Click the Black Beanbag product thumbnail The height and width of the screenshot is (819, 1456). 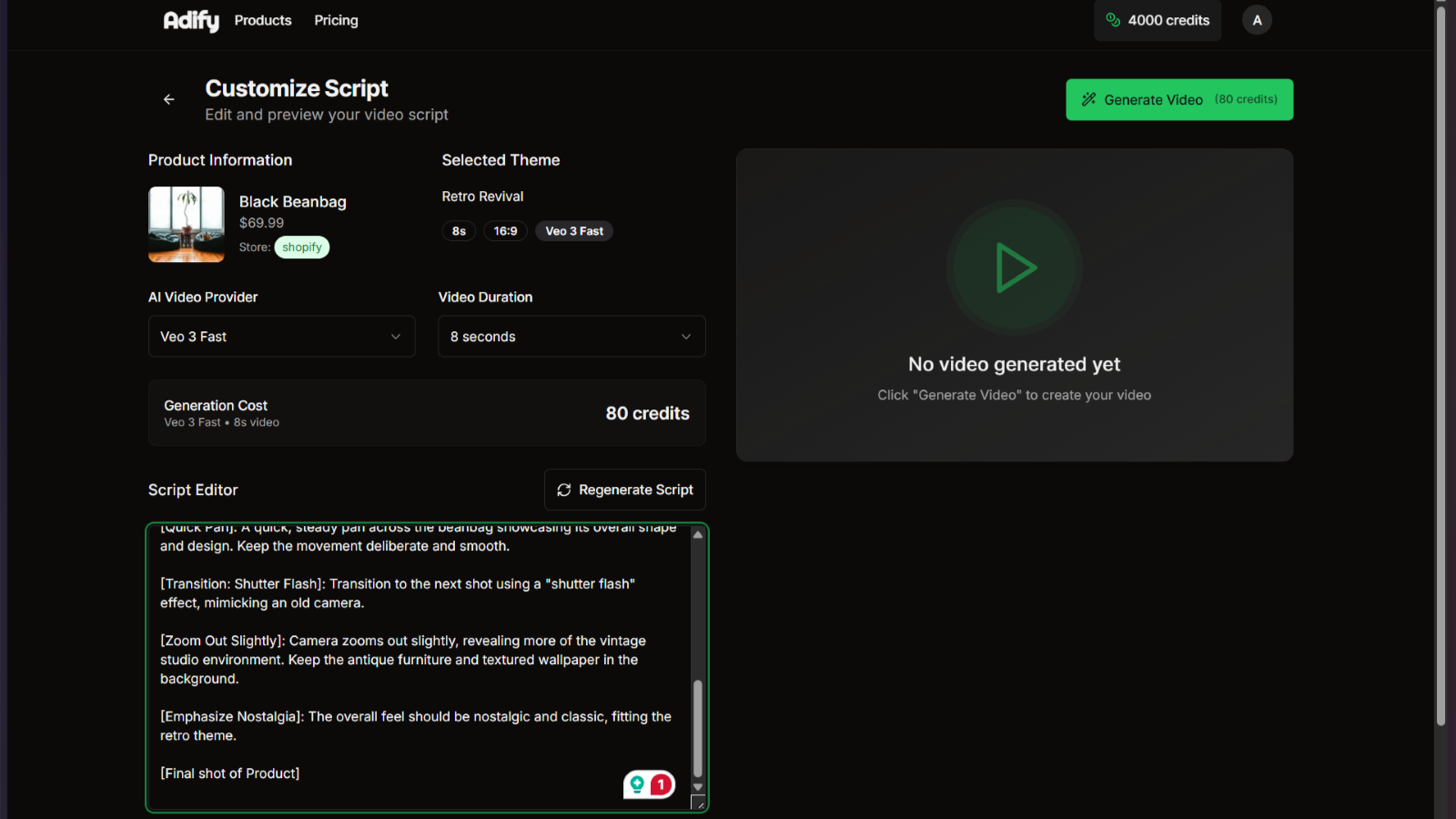point(187,225)
